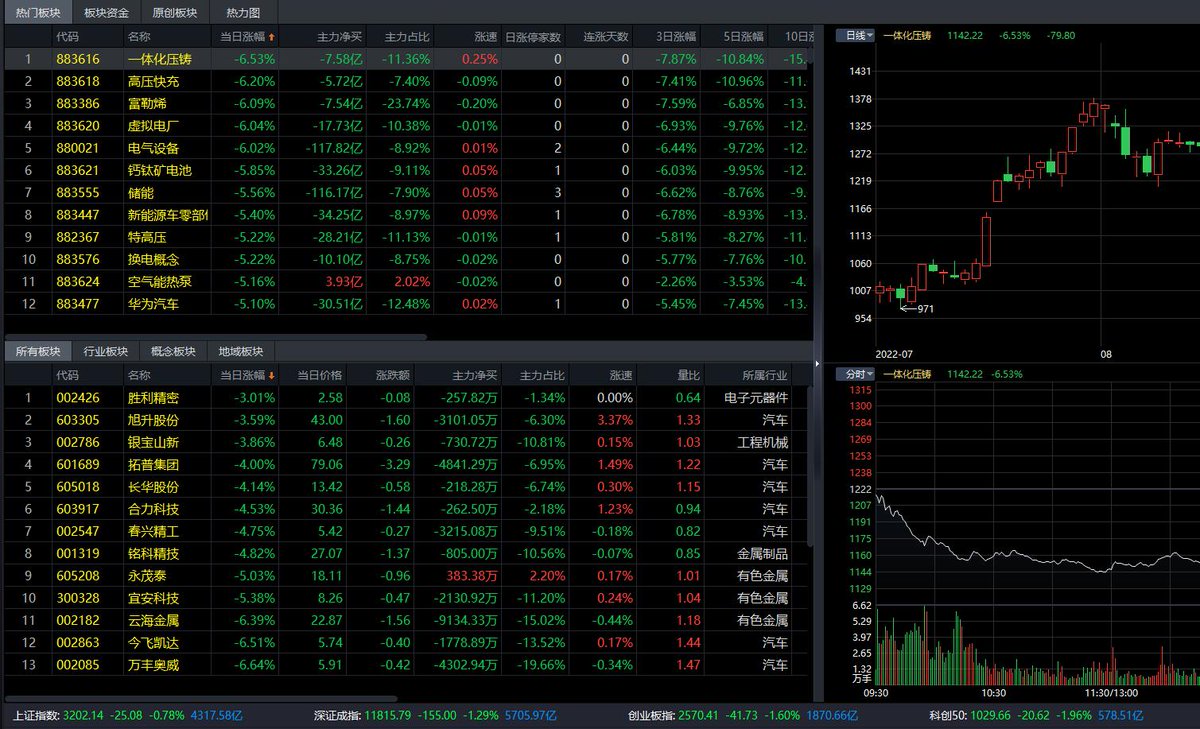Select the 所有板块 tab
Screen dimensions: 1200x729
tap(37, 351)
